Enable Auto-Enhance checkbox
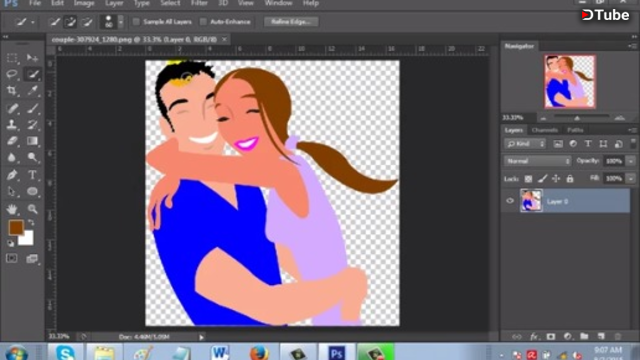Image resolution: width=640 pixels, height=360 pixels. pyautogui.click(x=203, y=22)
